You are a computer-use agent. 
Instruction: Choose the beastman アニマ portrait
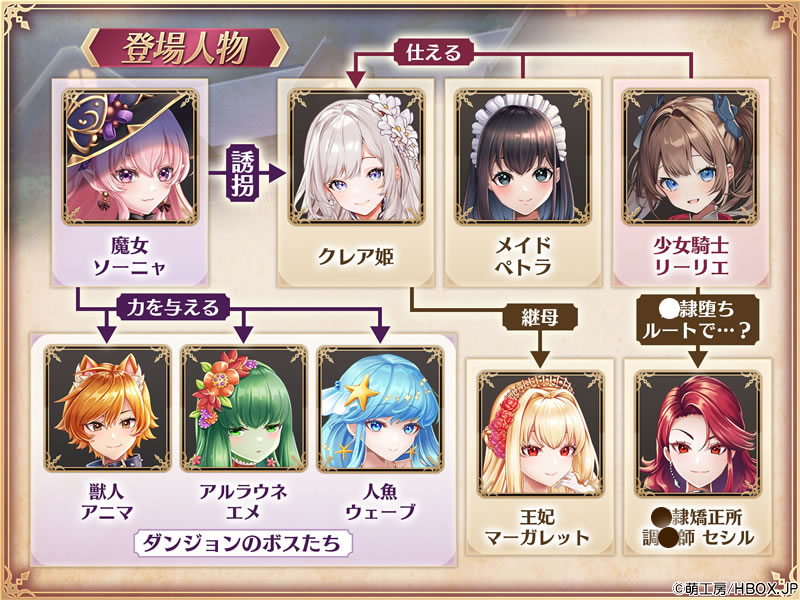click(108, 408)
